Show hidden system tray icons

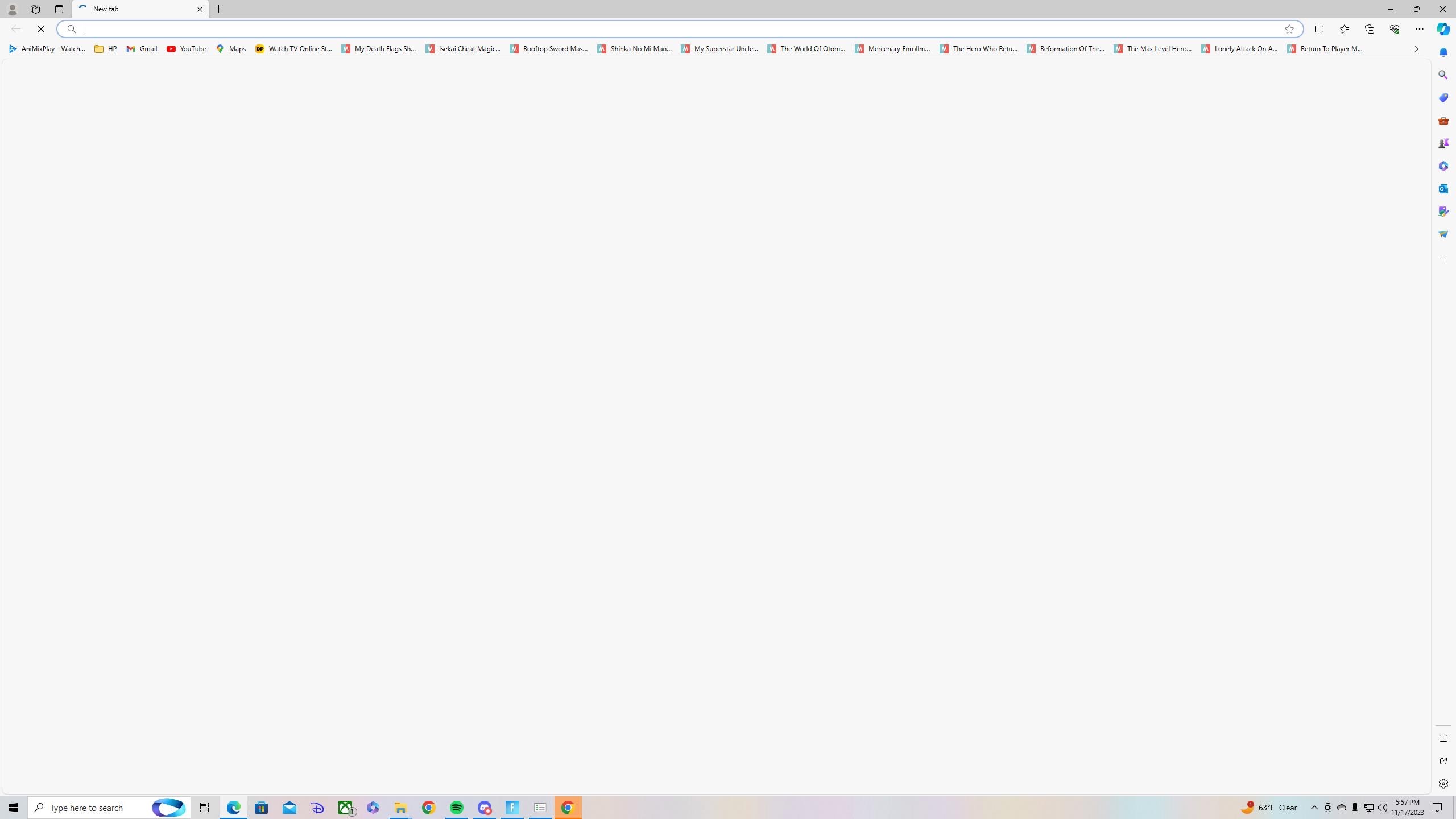[1314, 808]
